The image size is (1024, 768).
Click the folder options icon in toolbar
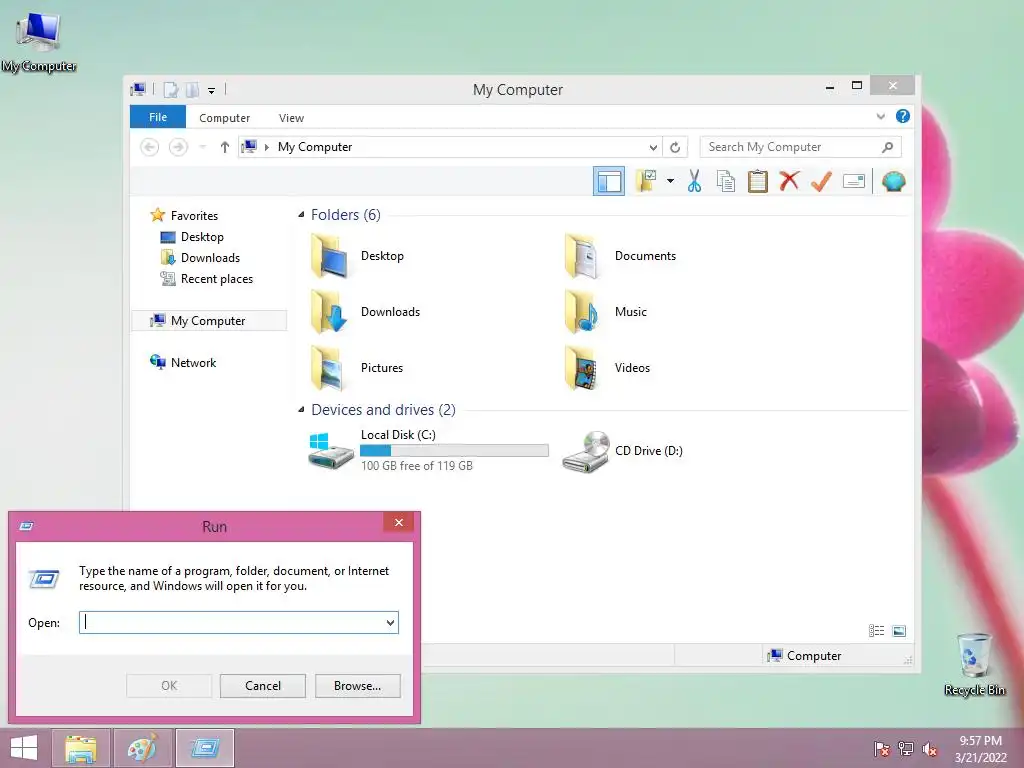[x=646, y=181]
